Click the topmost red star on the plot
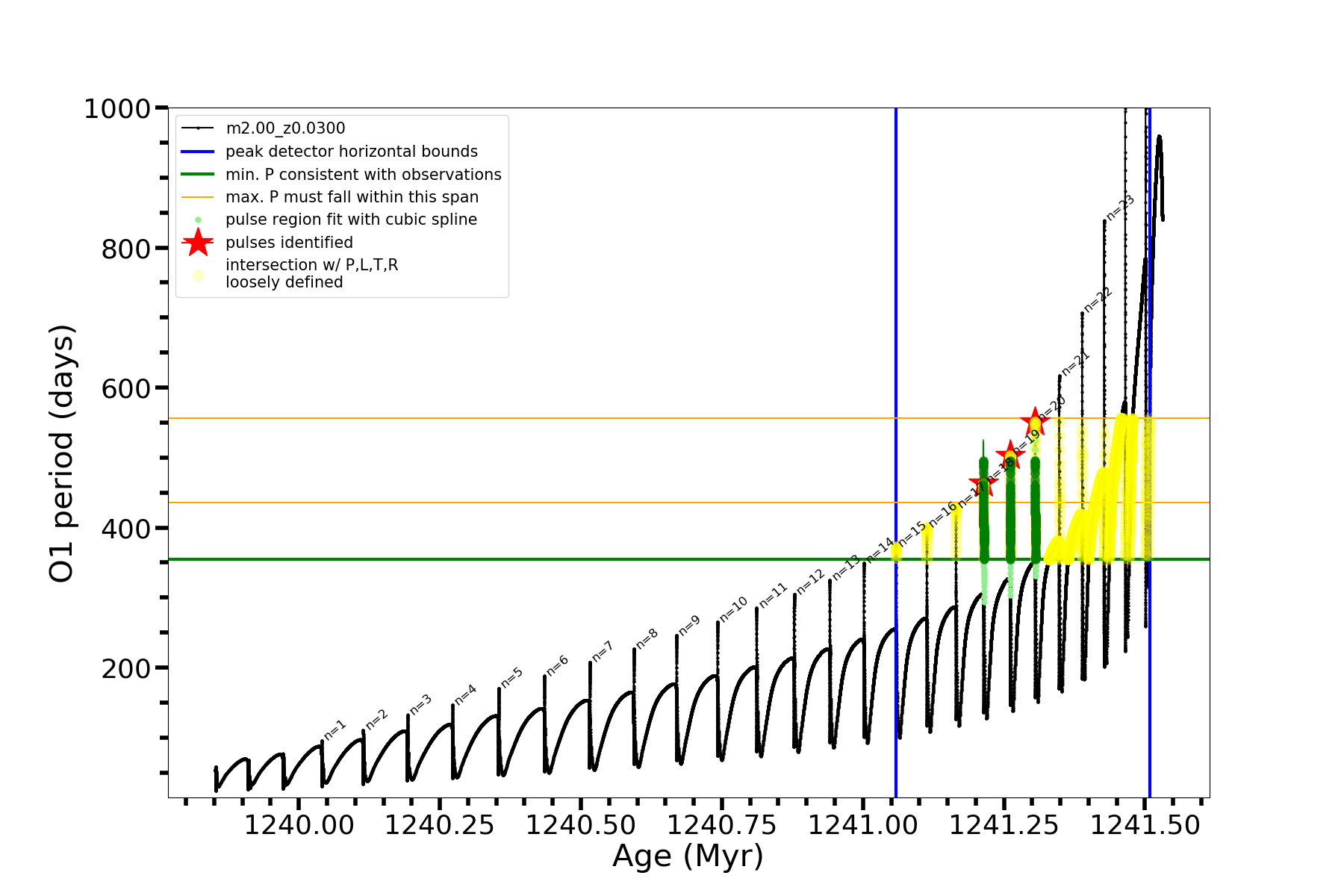 pyautogui.click(x=1035, y=421)
